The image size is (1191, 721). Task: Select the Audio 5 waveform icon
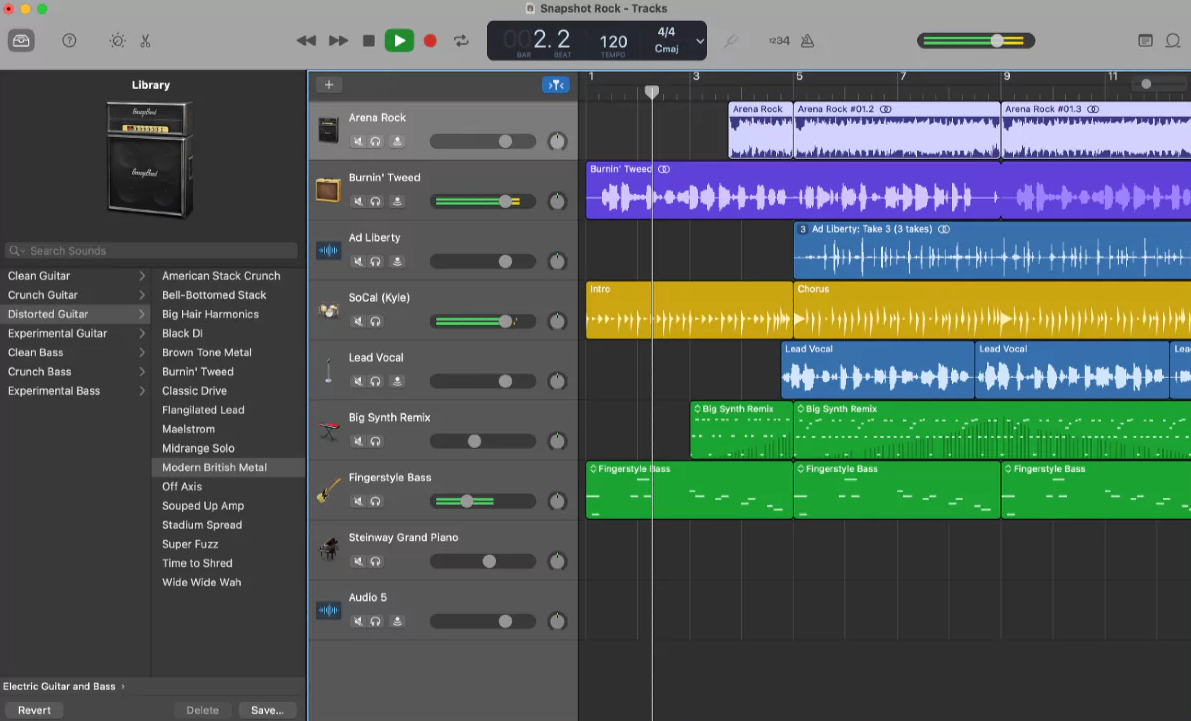coord(328,610)
